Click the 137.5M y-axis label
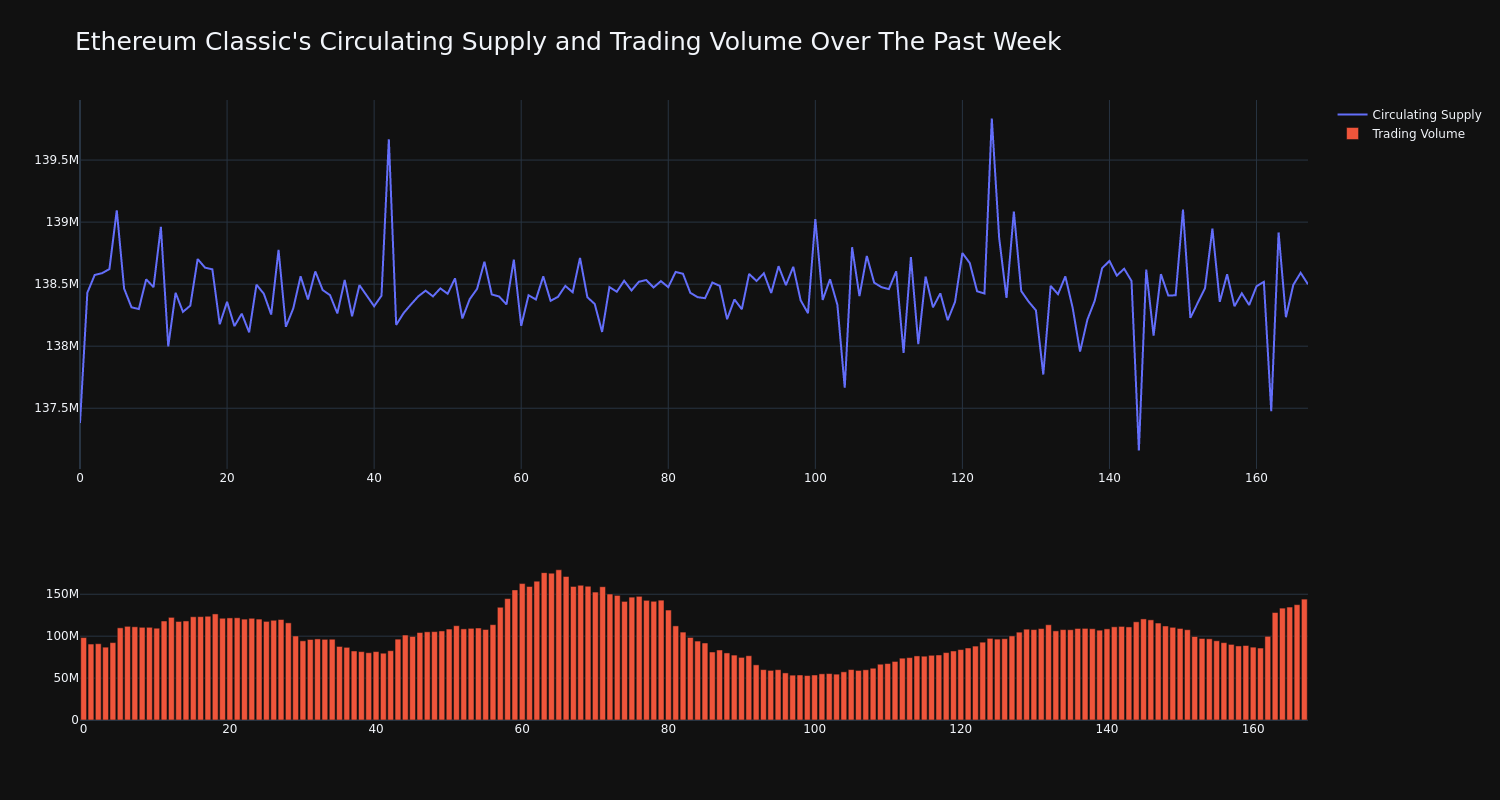1500x800 pixels. (x=56, y=408)
